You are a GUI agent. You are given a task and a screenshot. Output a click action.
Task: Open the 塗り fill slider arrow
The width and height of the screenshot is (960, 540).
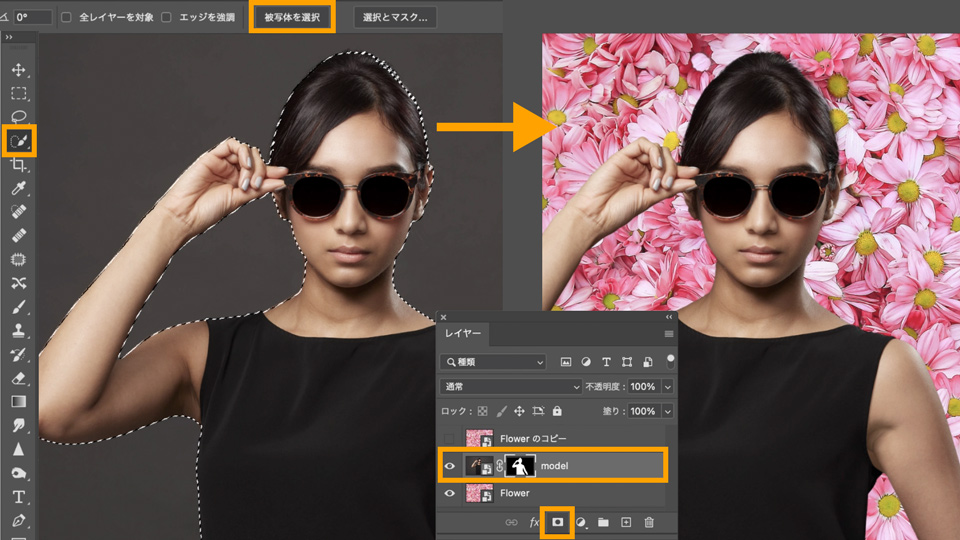coord(667,411)
